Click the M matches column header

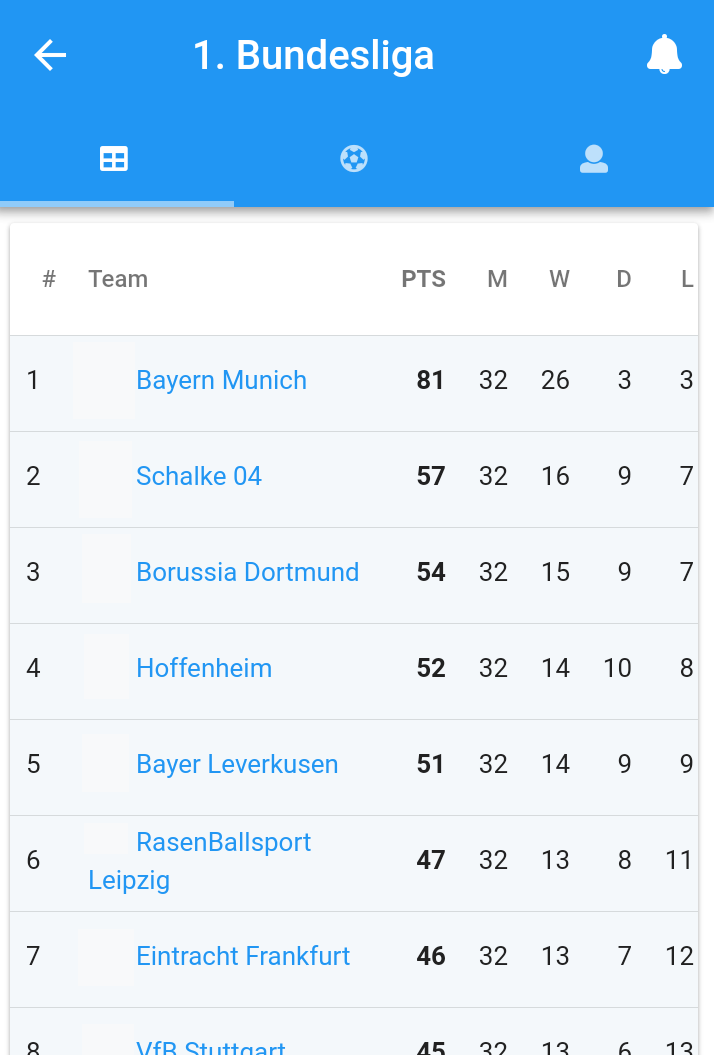coord(497,279)
